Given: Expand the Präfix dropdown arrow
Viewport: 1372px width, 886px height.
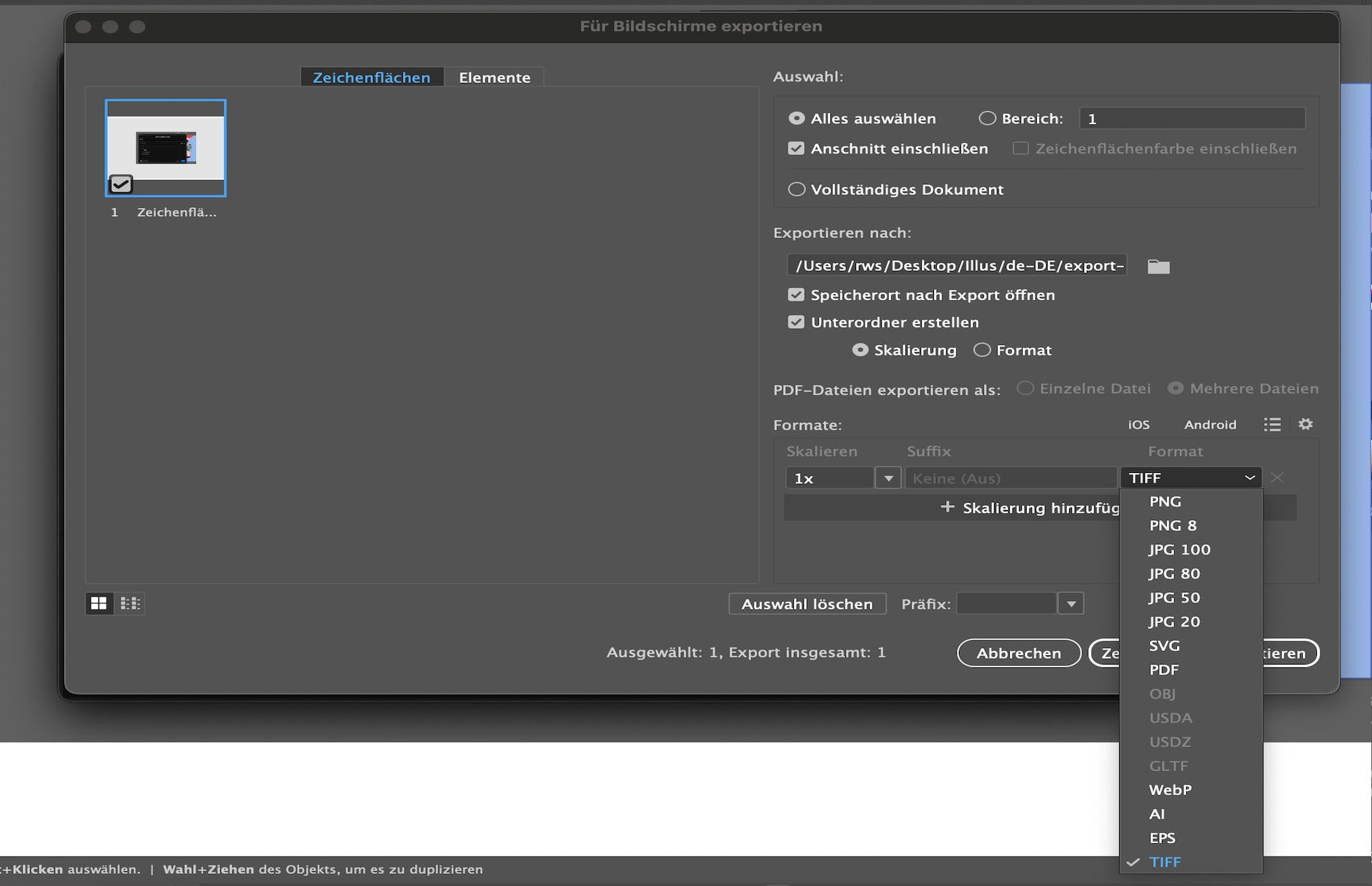Looking at the screenshot, I should (1070, 604).
